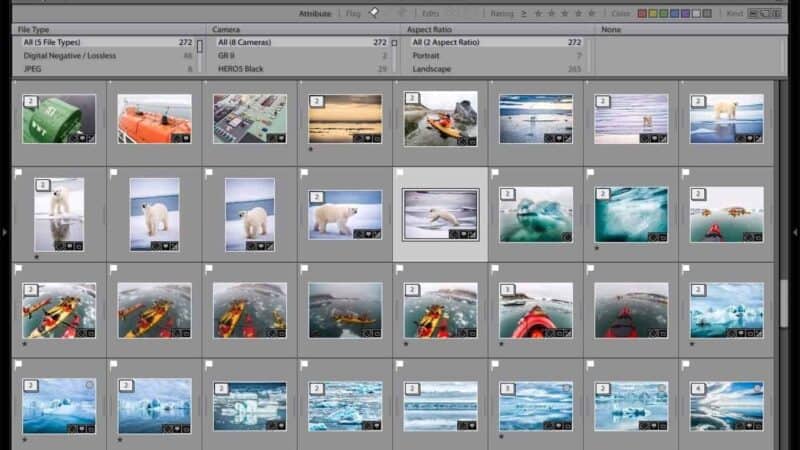Expand the stack badge on green barrel thumbnail

pyautogui.click(x=30, y=101)
